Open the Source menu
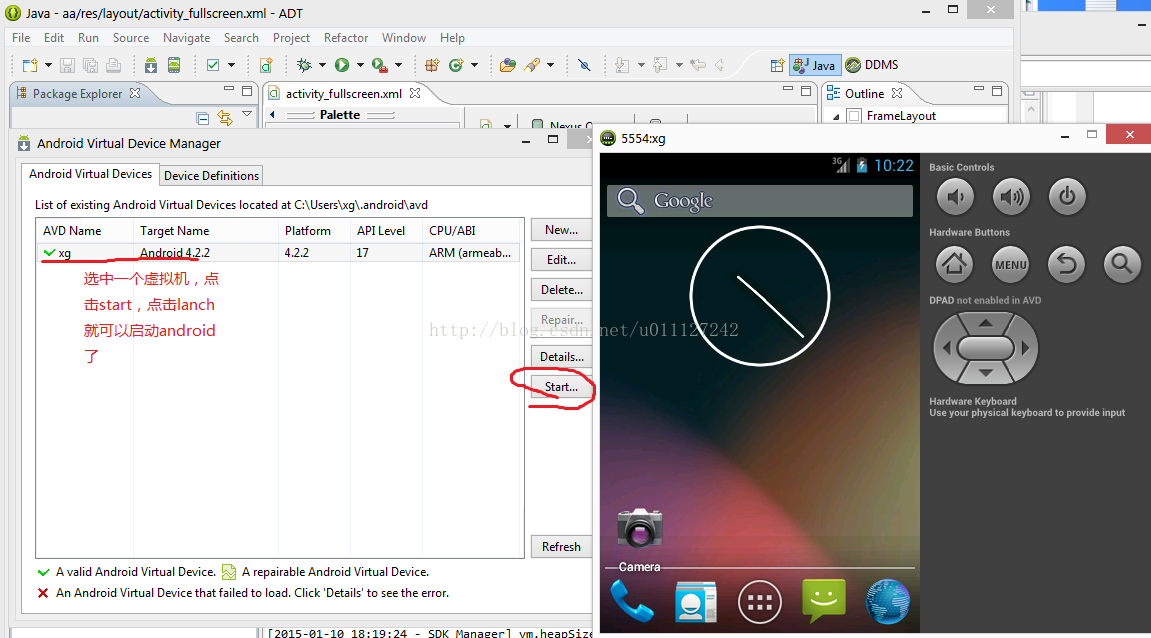 click(131, 38)
